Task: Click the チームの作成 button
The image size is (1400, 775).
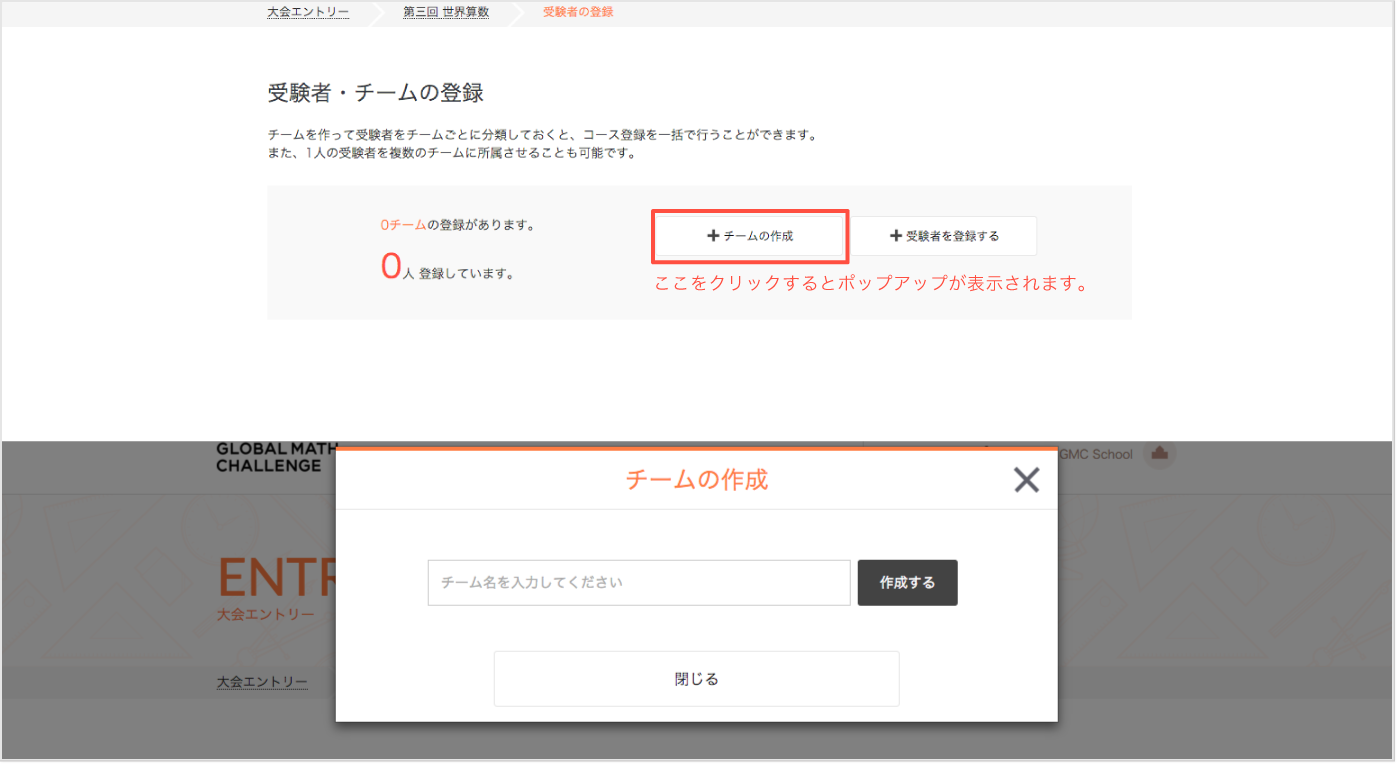Action: coord(750,236)
